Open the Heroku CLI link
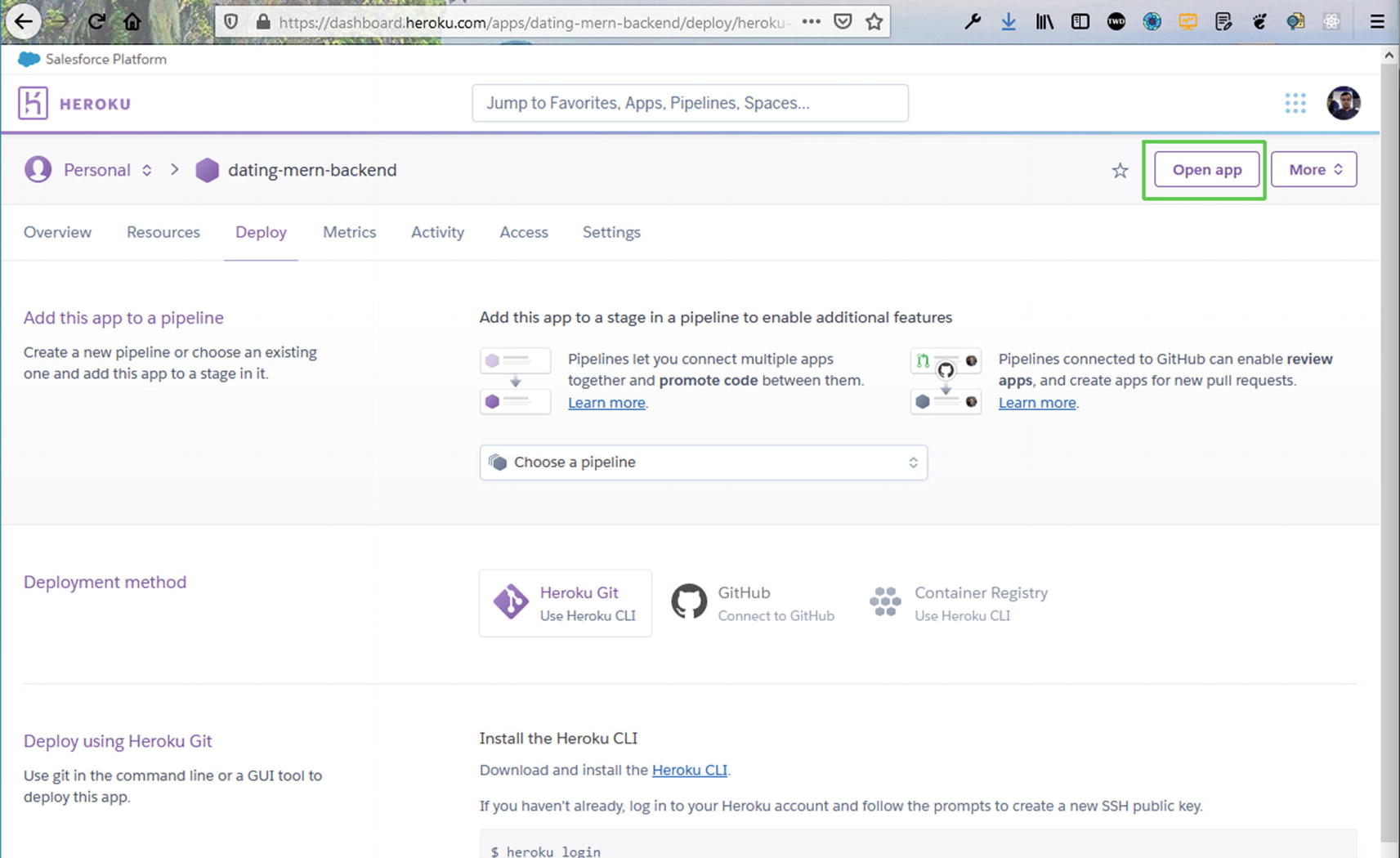 (x=689, y=770)
